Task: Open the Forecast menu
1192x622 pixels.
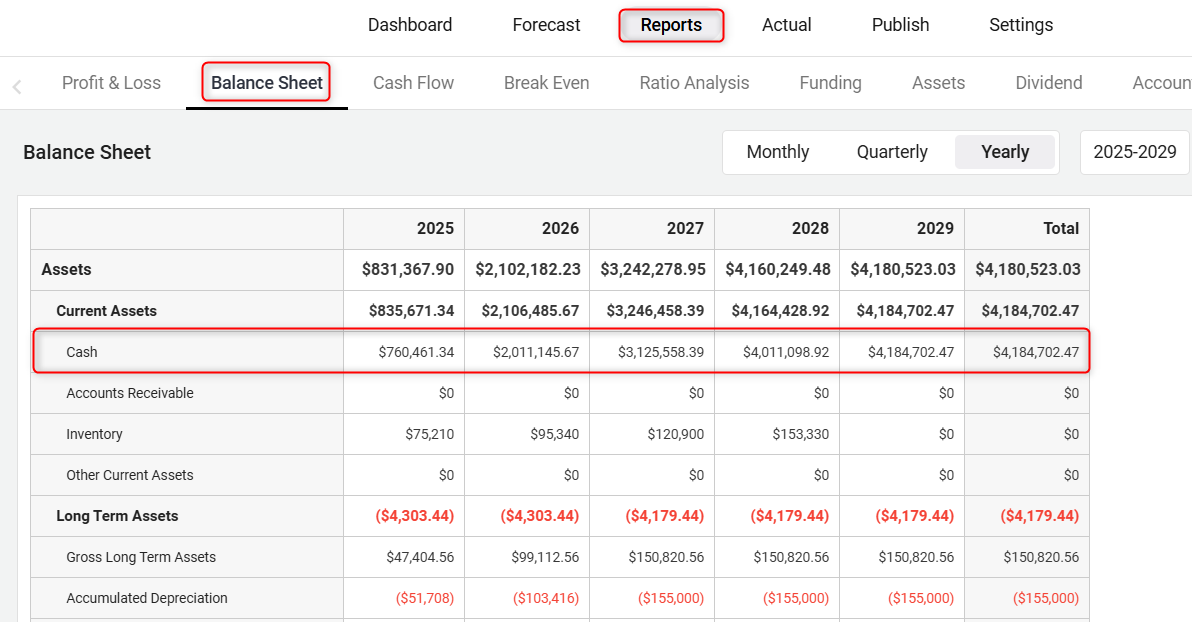Action: [546, 25]
